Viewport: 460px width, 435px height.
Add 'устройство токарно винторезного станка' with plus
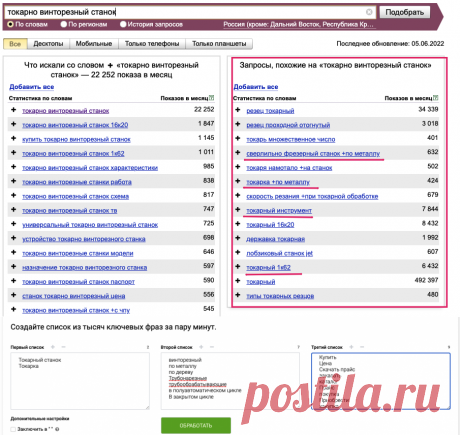(x=14, y=238)
